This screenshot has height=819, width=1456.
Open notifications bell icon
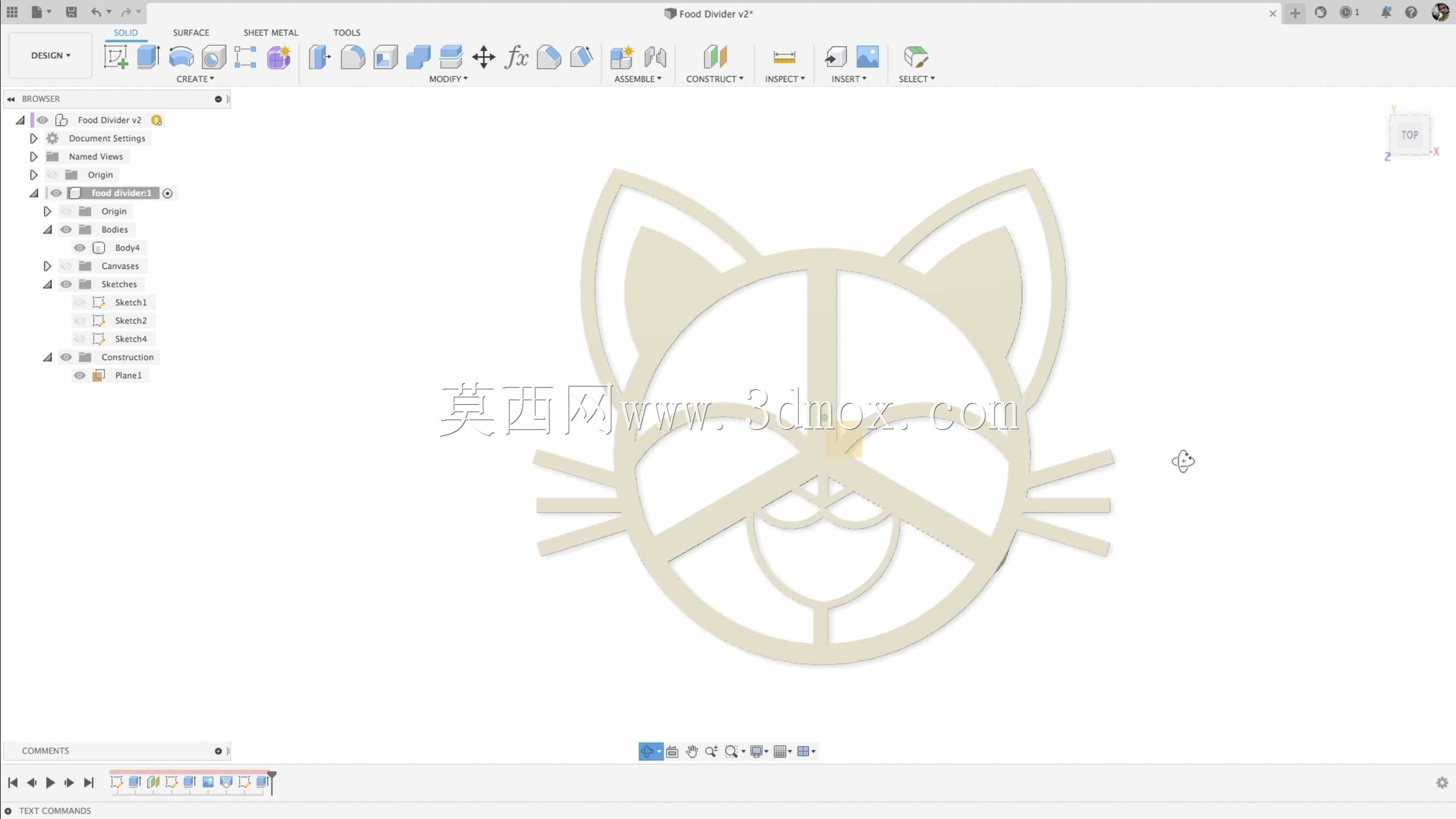click(x=1386, y=12)
